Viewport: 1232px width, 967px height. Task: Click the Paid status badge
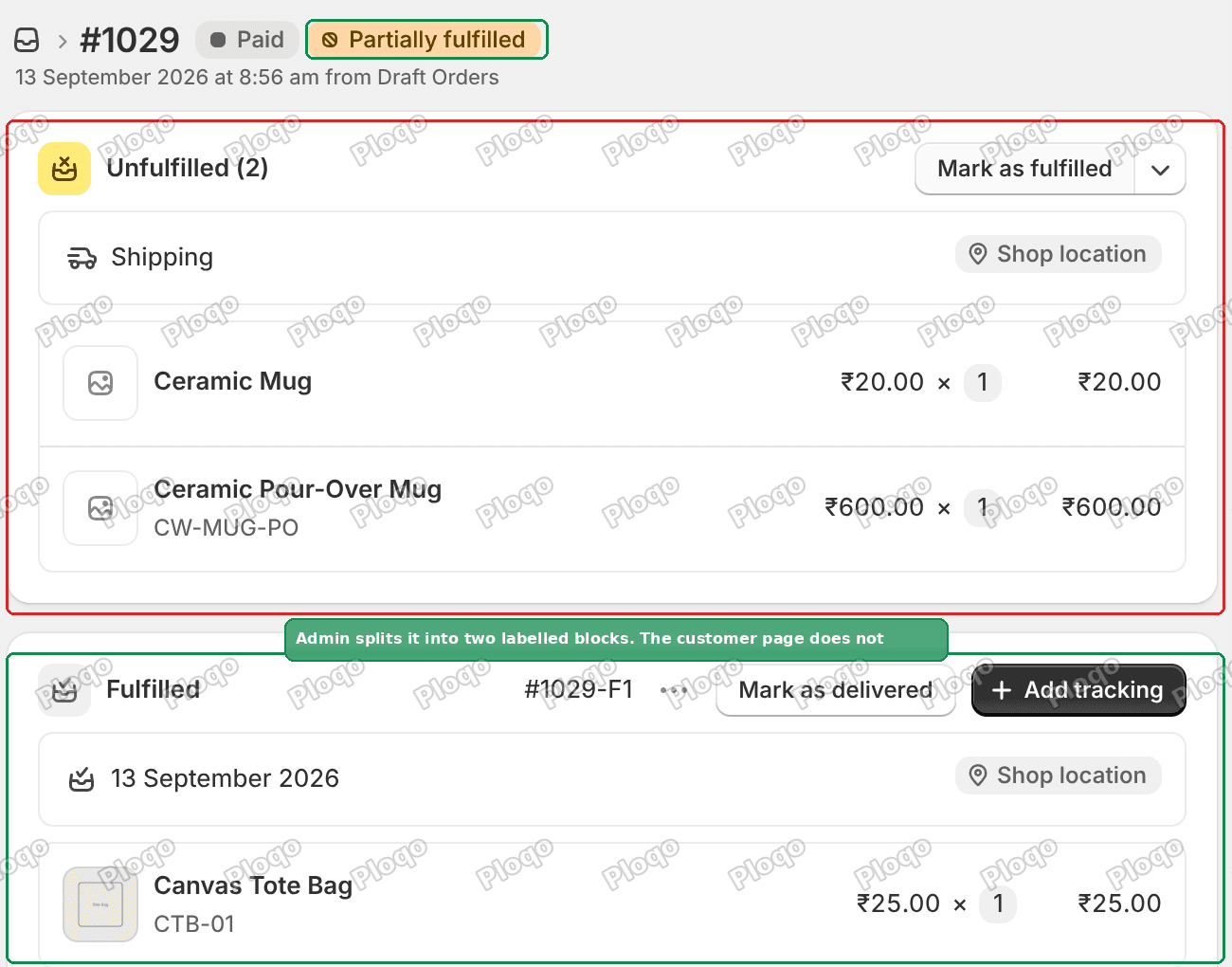click(x=247, y=40)
